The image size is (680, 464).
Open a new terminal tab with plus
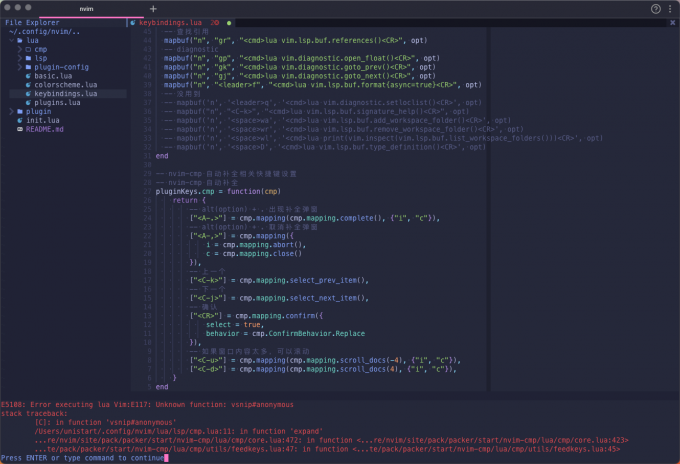pyautogui.click(x=153, y=8)
